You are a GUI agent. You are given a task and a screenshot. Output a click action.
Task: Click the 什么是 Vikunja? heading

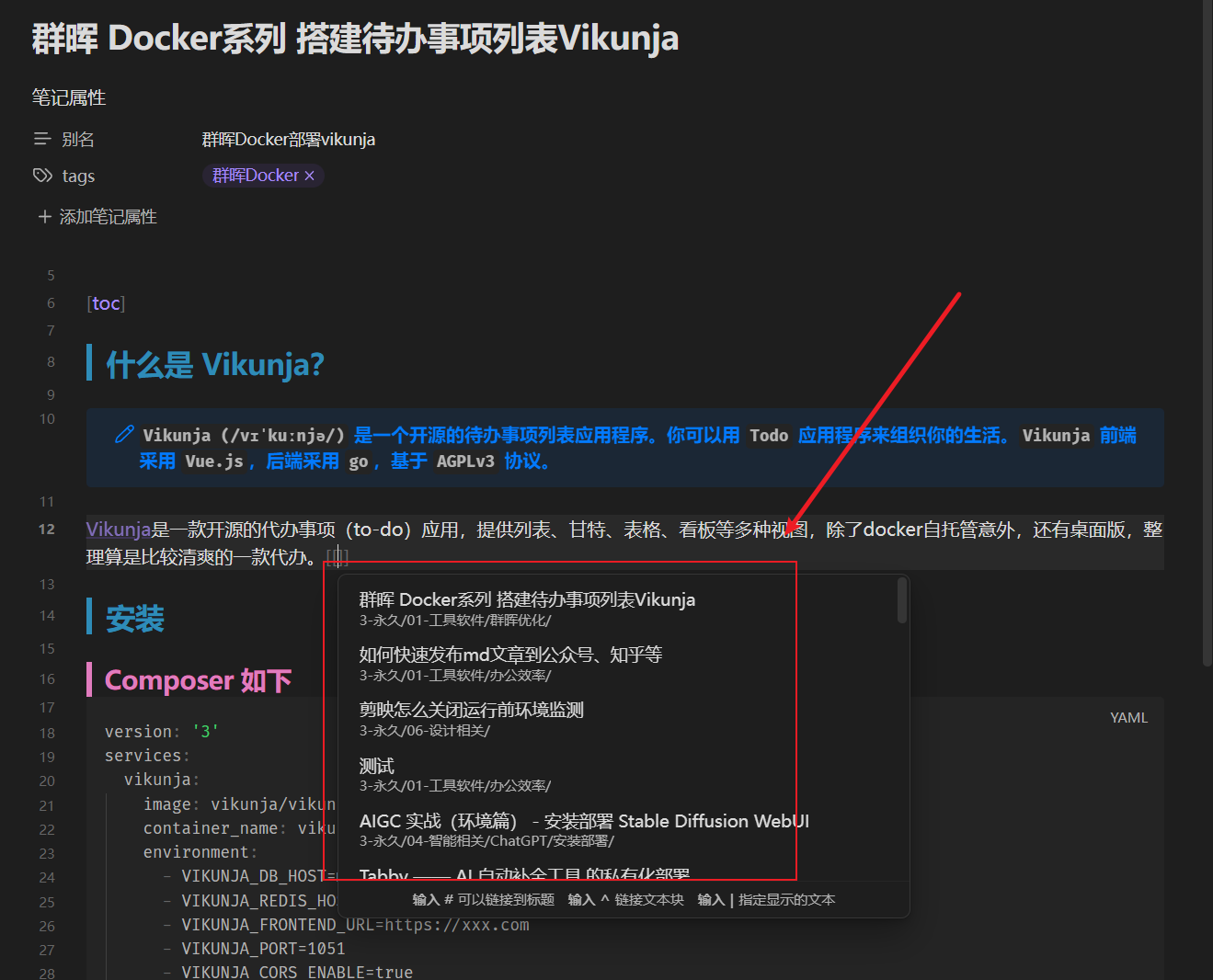pyautogui.click(x=215, y=365)
